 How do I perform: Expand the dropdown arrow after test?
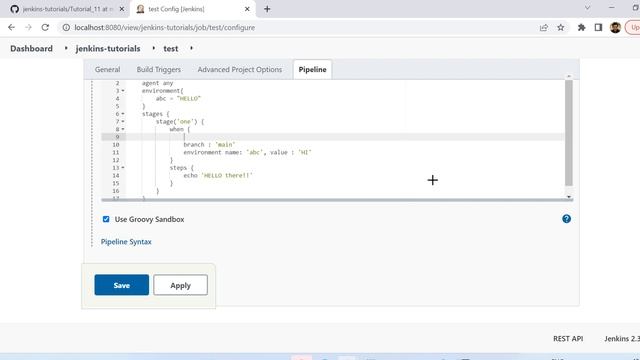(191, 48)
